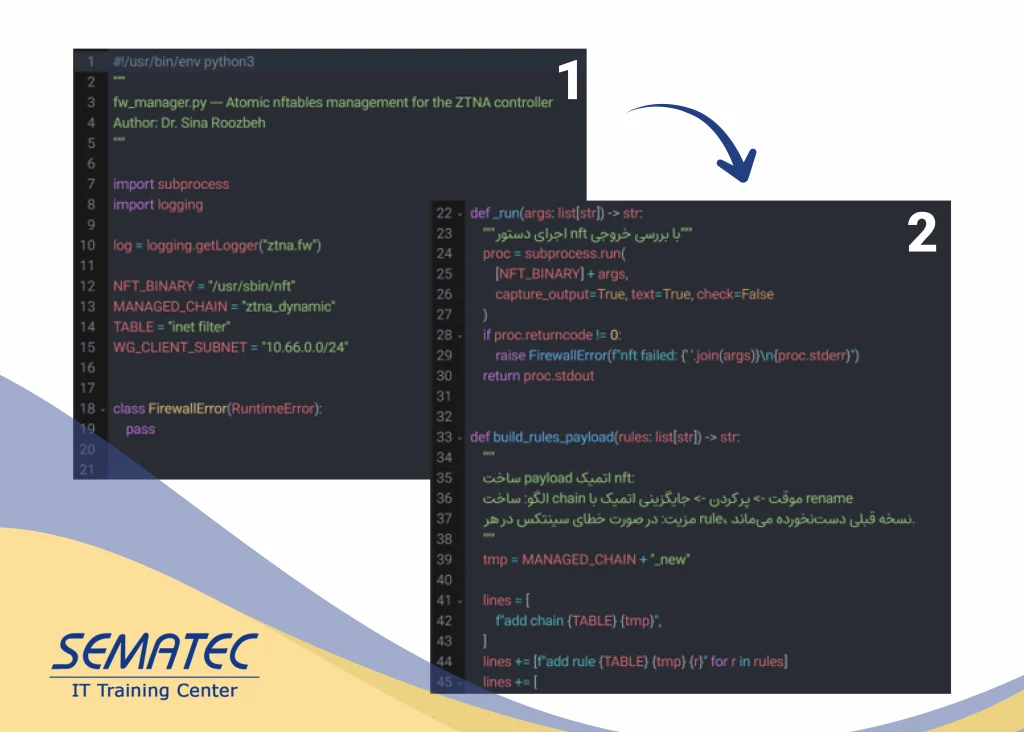
Task: Click the TABLE = "inet filter" line
Action: coord(171,326)
